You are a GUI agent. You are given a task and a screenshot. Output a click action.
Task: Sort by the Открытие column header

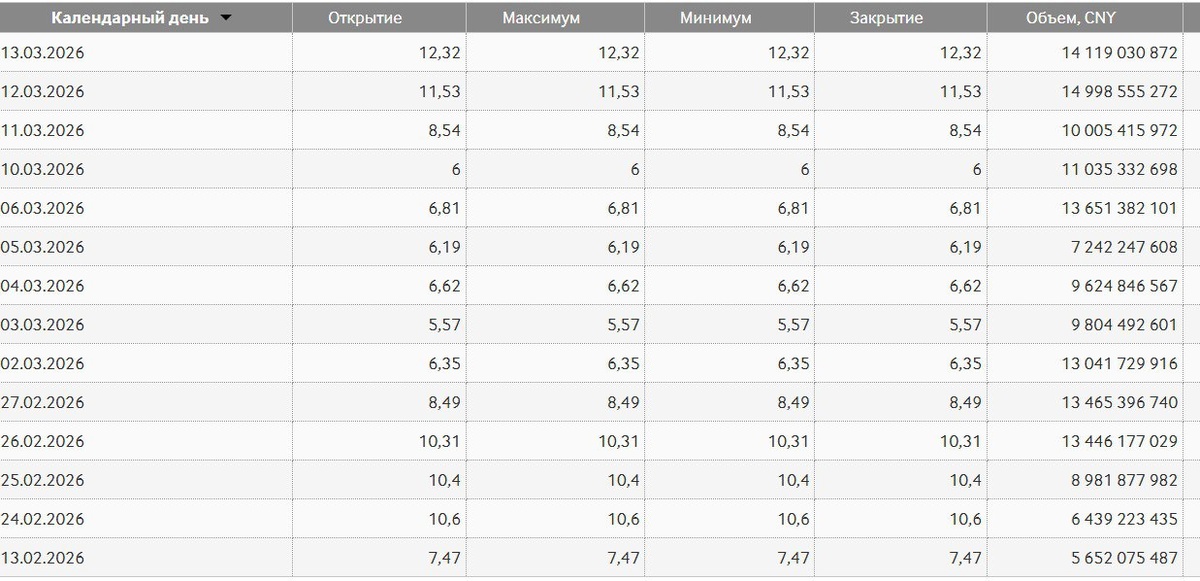point(365,18)
